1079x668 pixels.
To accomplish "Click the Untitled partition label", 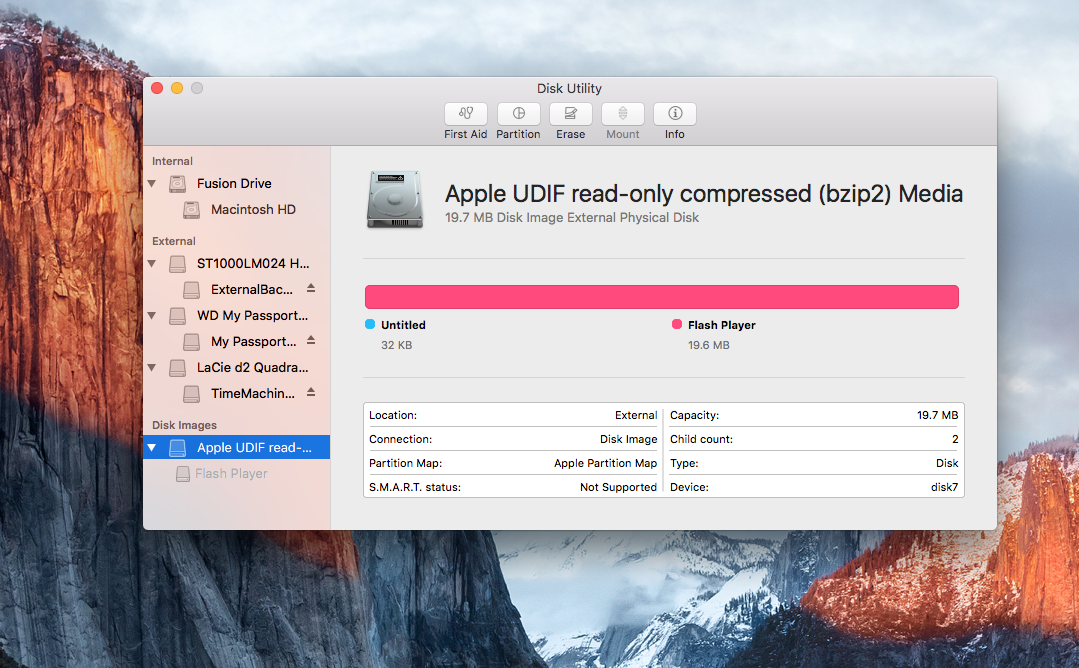I will (x=403, y=325).
